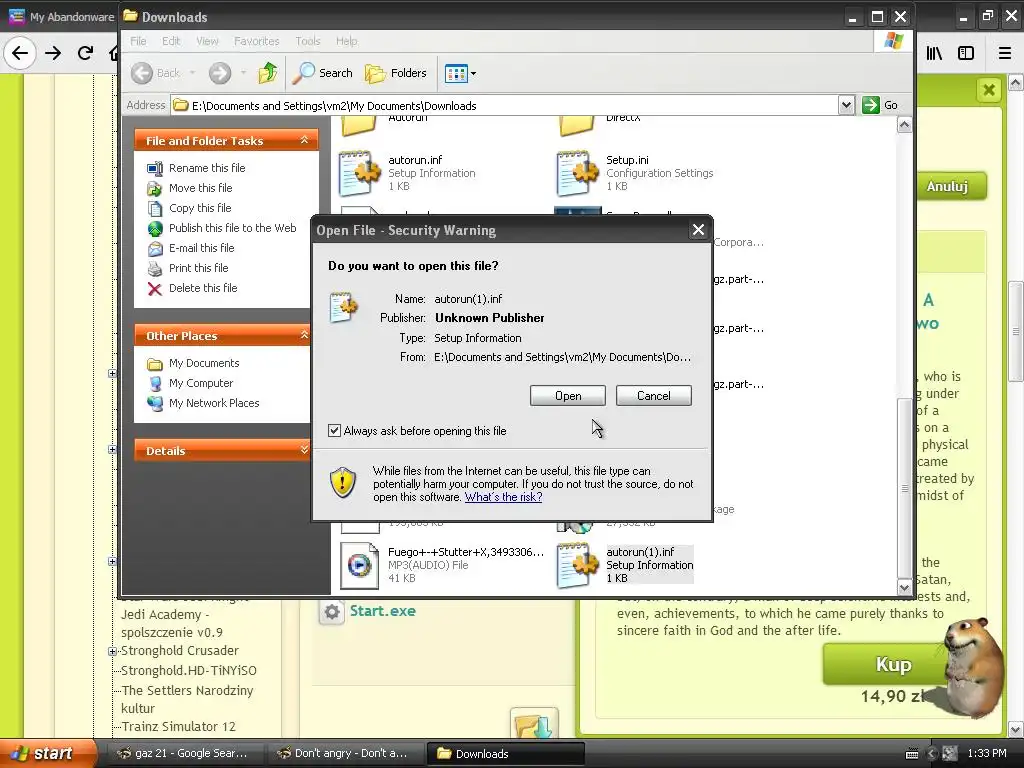Toggle the browser sidebar icon

pos(966,53)
